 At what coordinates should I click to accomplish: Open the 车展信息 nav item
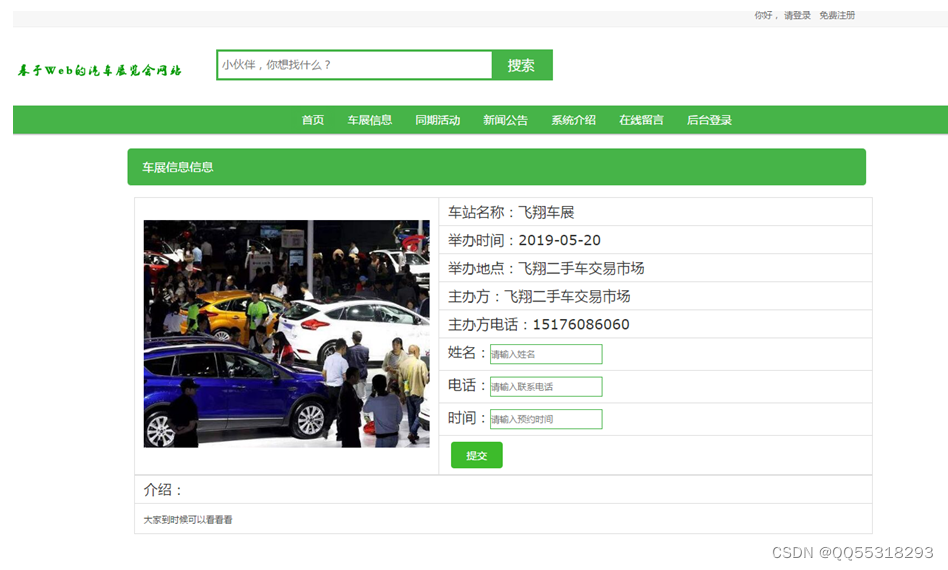coord(369,120)
